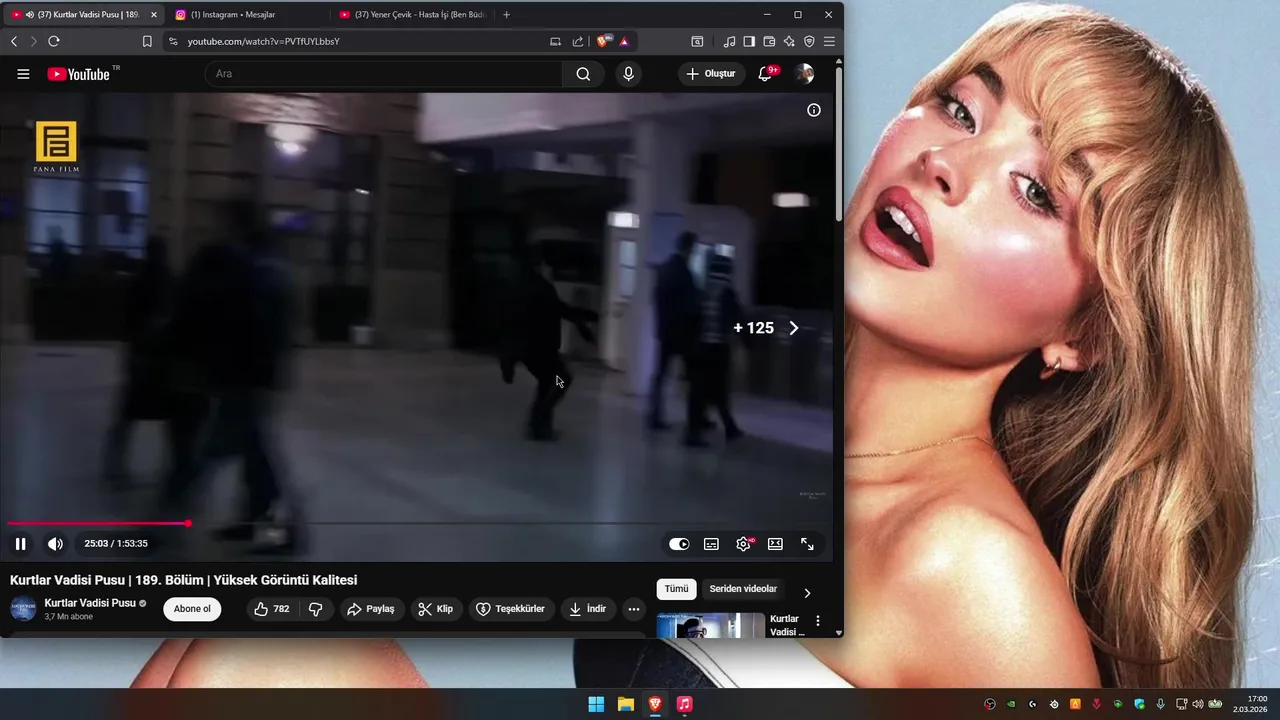Subscribe with Abone ol button

coord(192,609)
